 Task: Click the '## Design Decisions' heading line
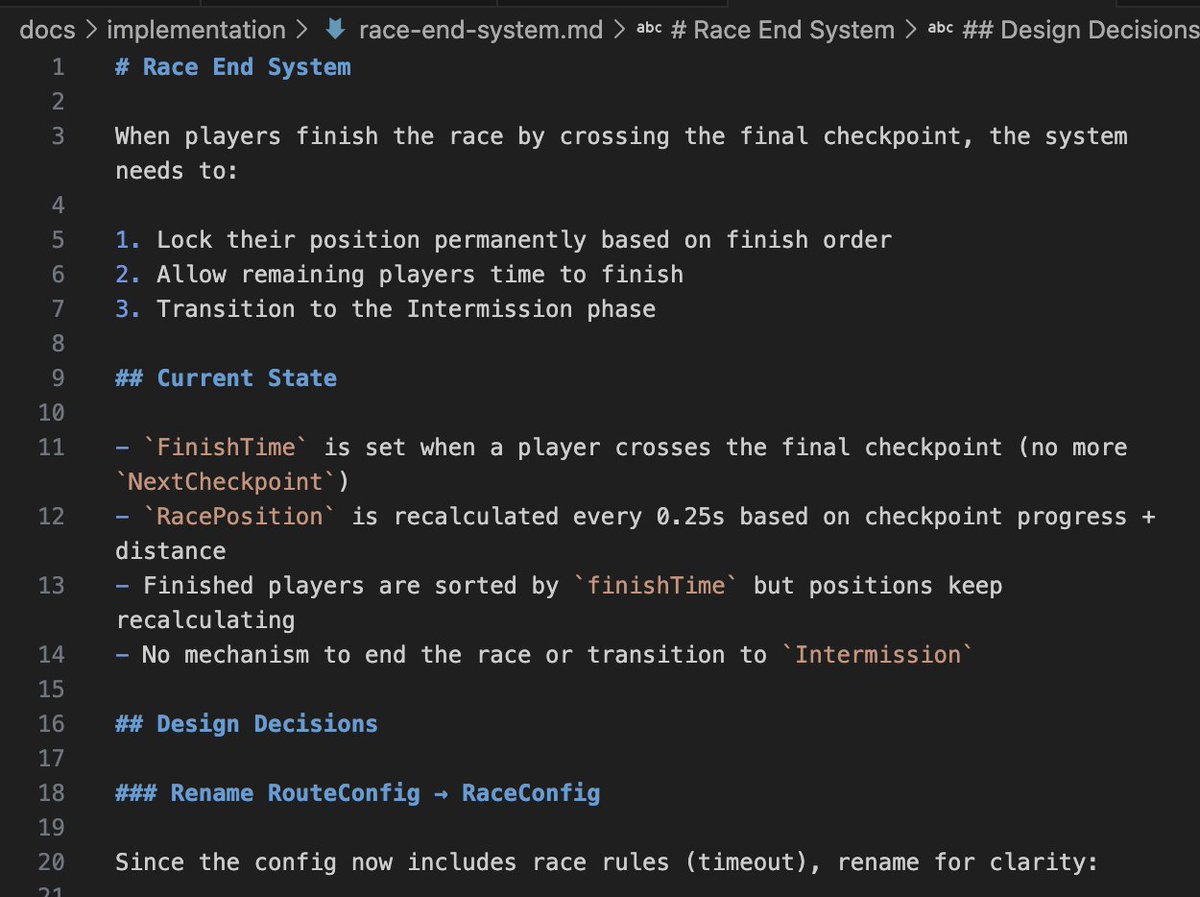point(246,723)
